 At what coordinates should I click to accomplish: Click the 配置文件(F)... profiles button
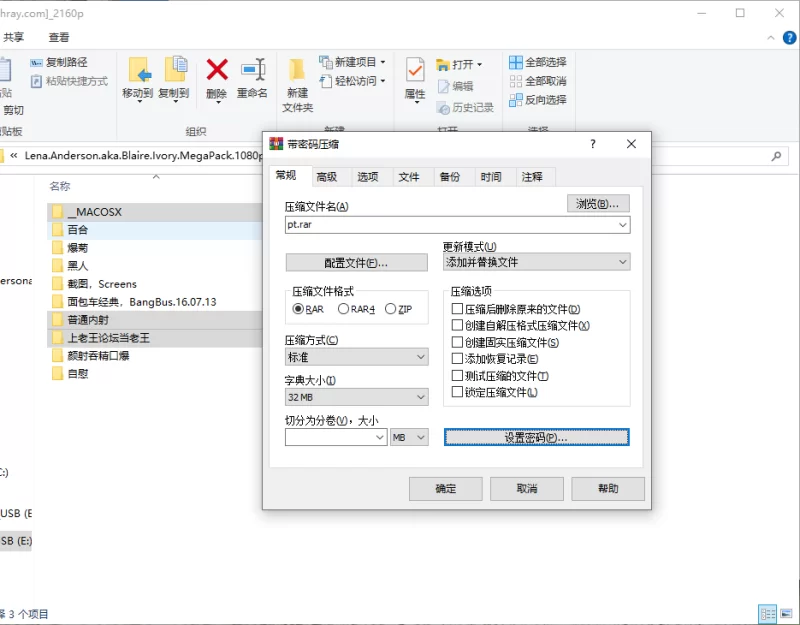(356, 263)
